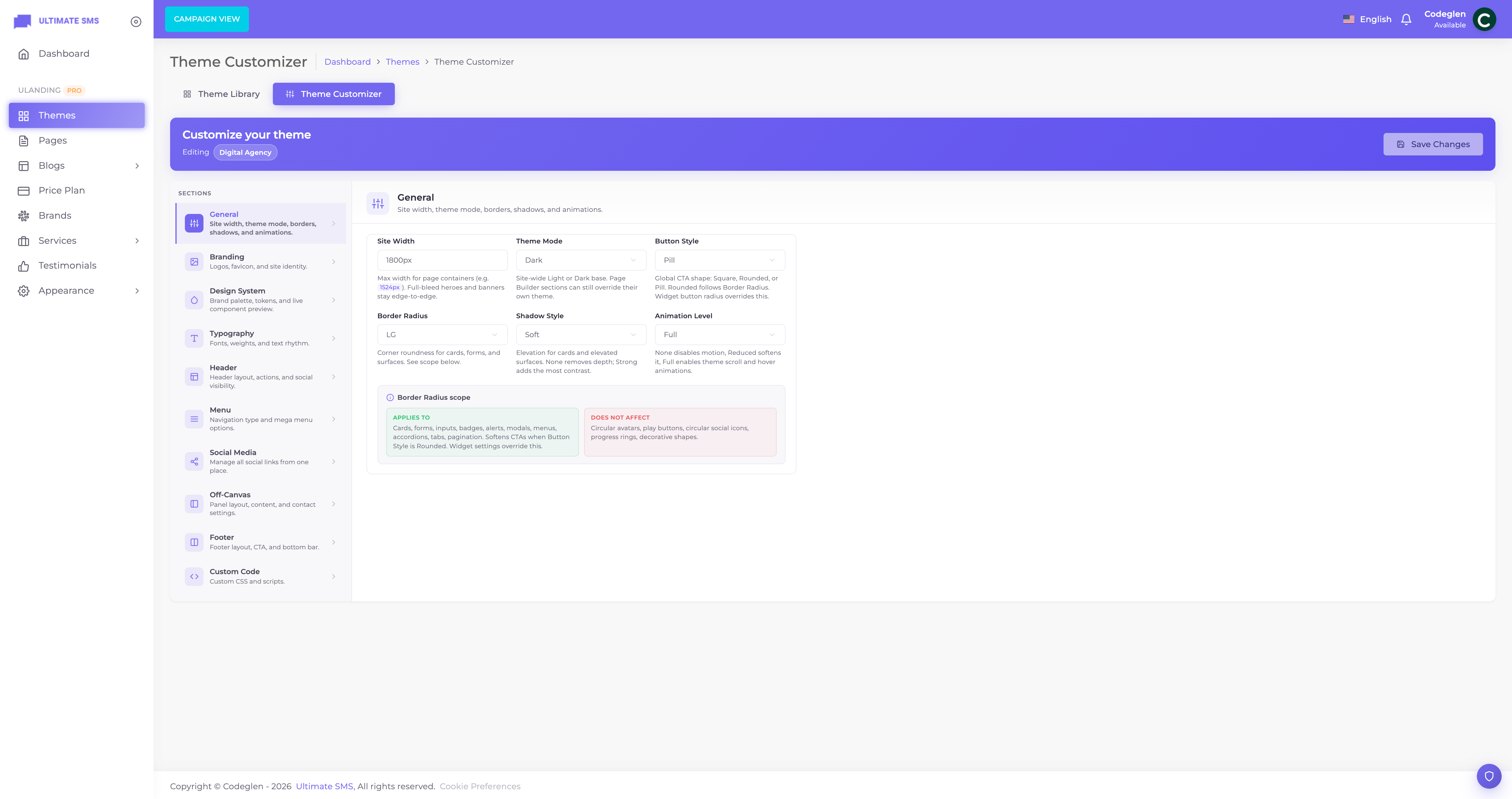Click the Header layout icon
The width and height of the screenshot is (1512, 799).
(x=194, y=376)
